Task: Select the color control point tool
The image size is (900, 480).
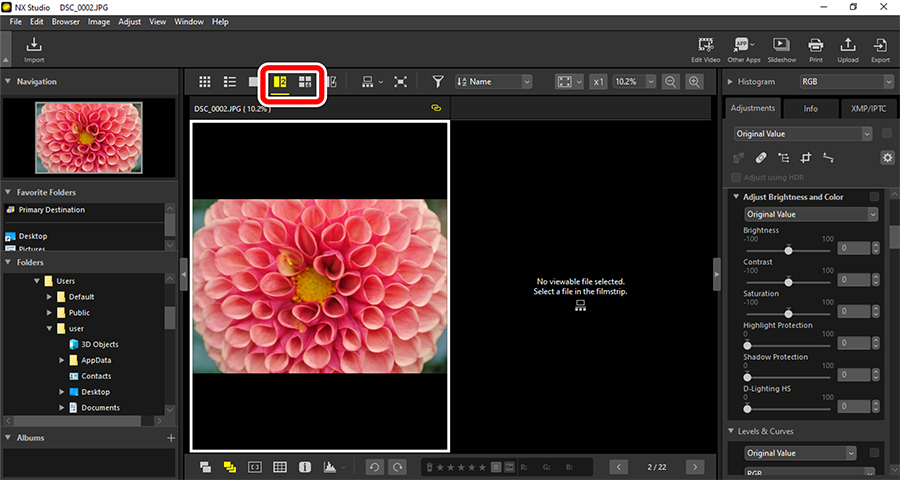Action: coord(783,157)
